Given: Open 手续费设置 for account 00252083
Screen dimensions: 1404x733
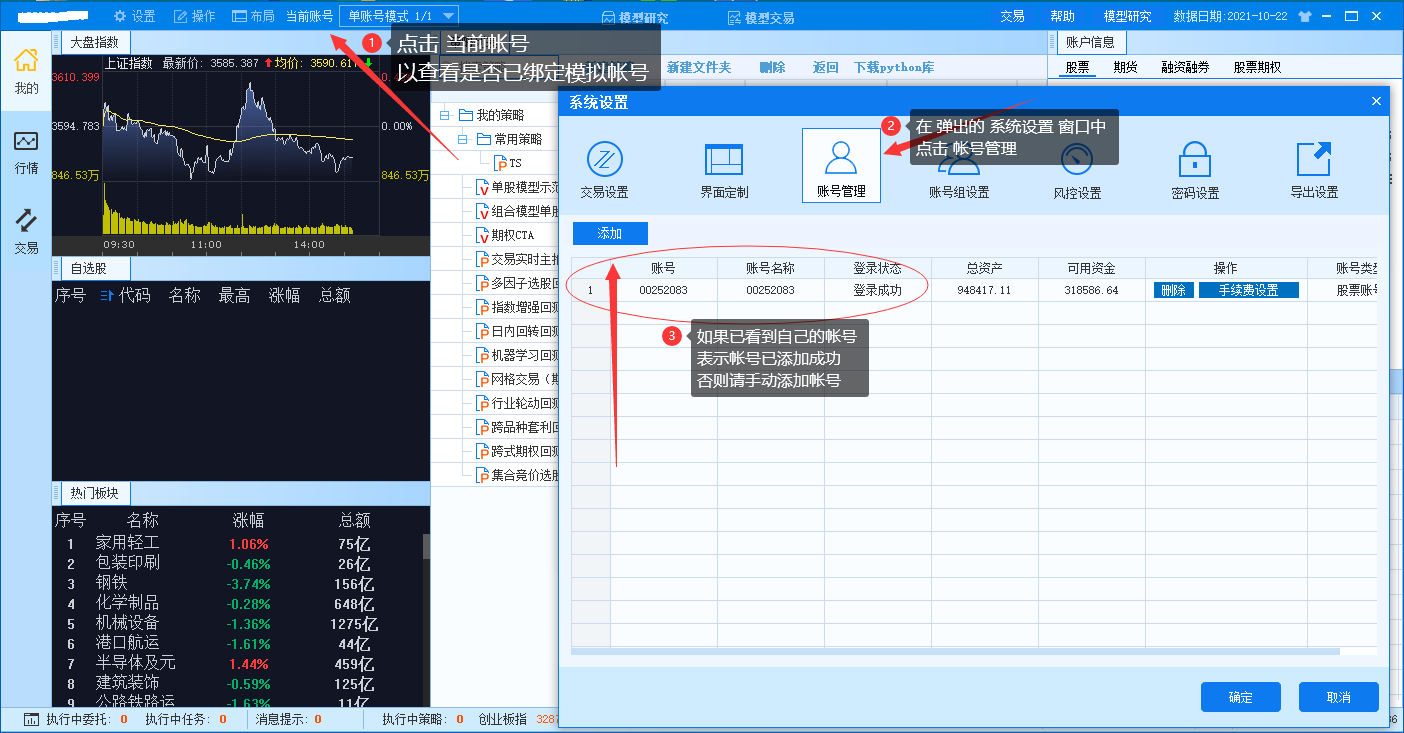Looking at the screenshot, I should click(x=1248, y=290).
